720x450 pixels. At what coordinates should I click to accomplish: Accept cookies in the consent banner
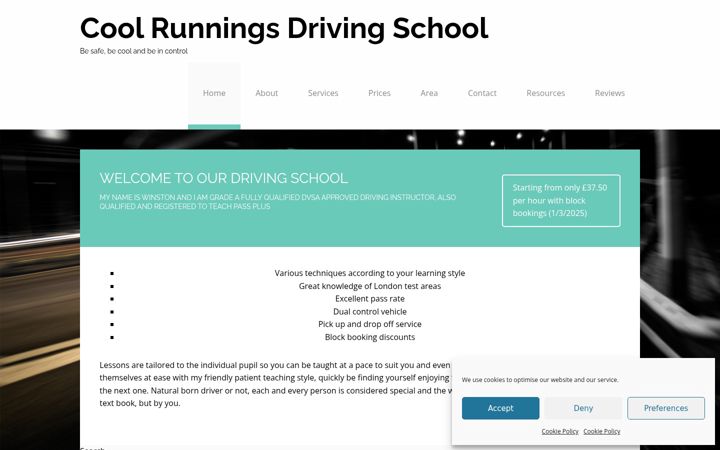click(x=501, y=408)
